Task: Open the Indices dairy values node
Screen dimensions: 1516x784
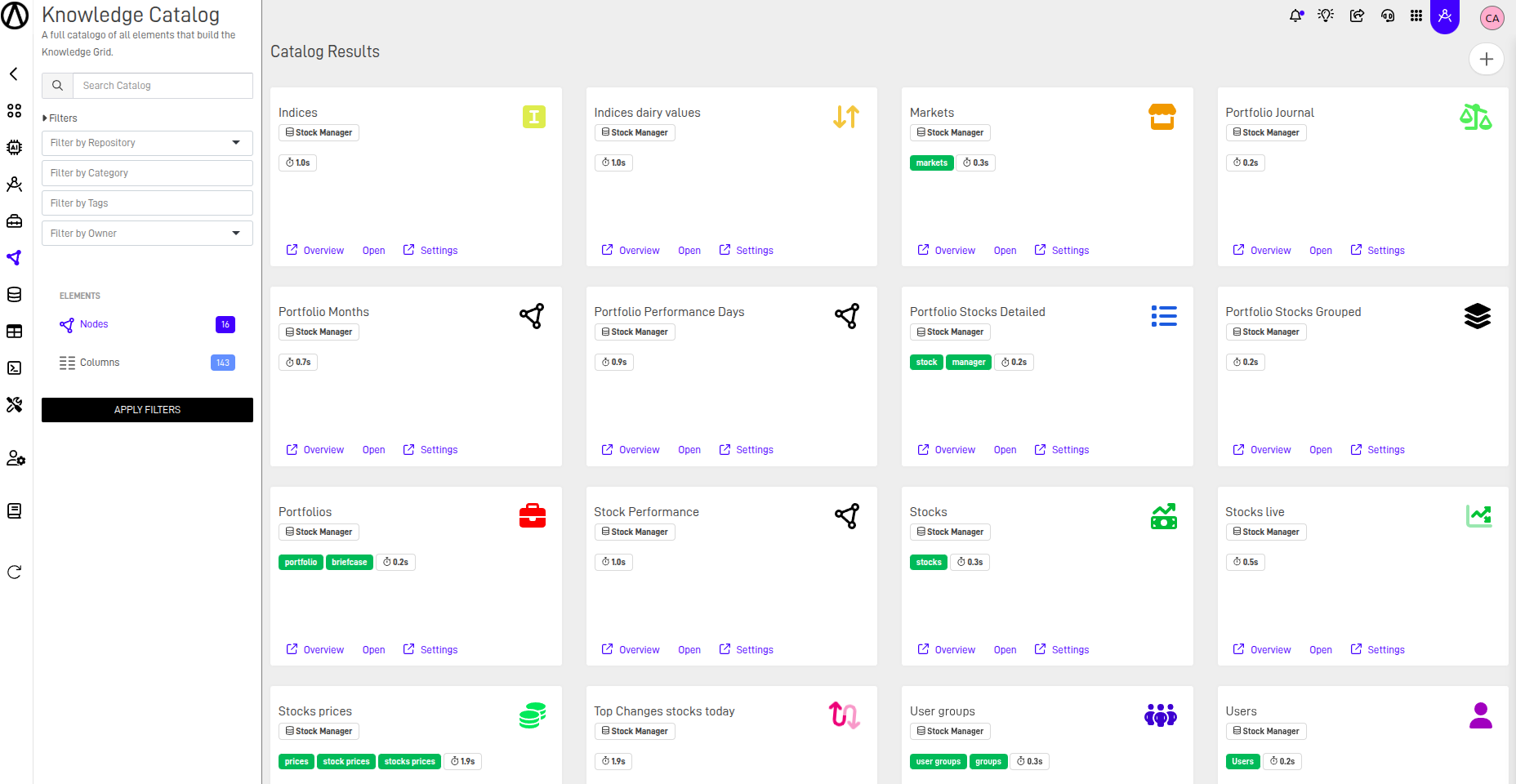Action: click(x=689, y=251)
